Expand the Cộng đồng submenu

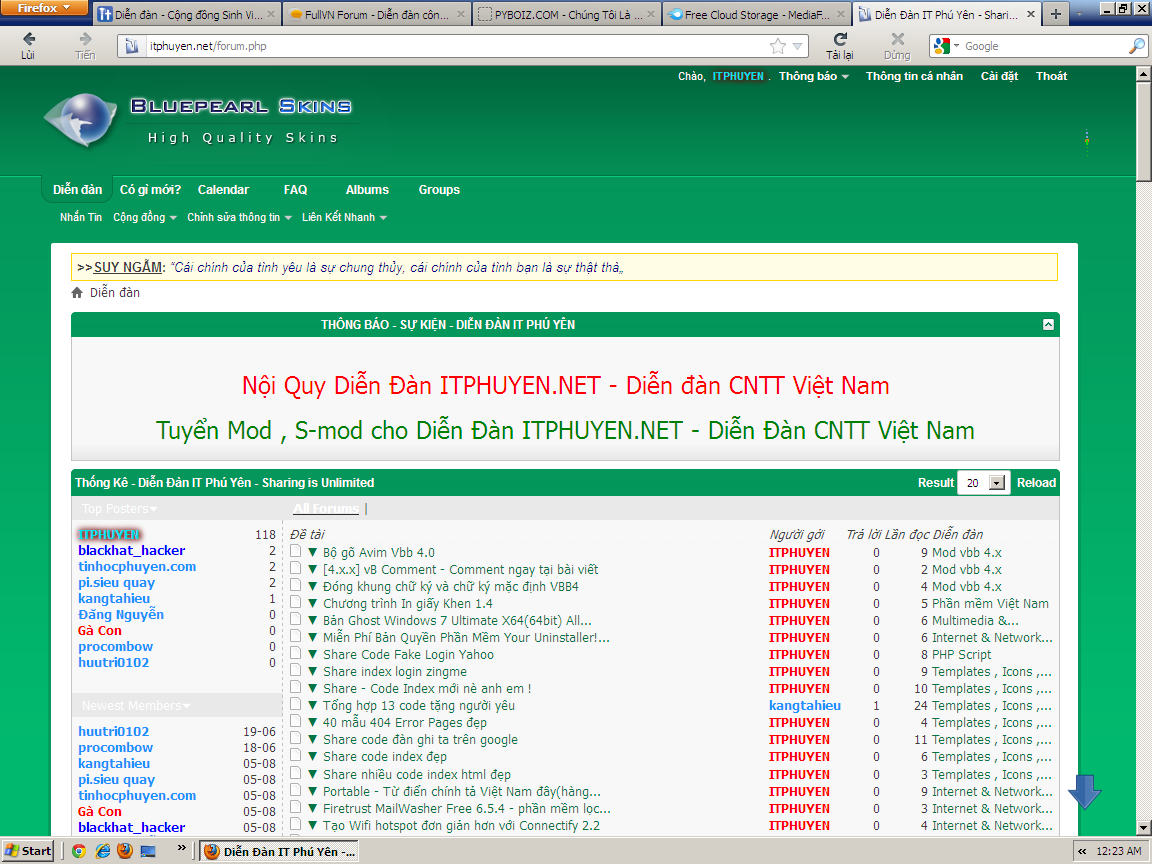(145, 217)
